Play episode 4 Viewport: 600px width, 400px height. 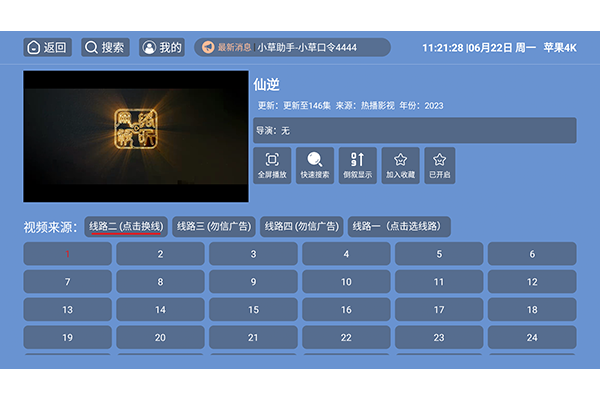(x=346, y=254)
